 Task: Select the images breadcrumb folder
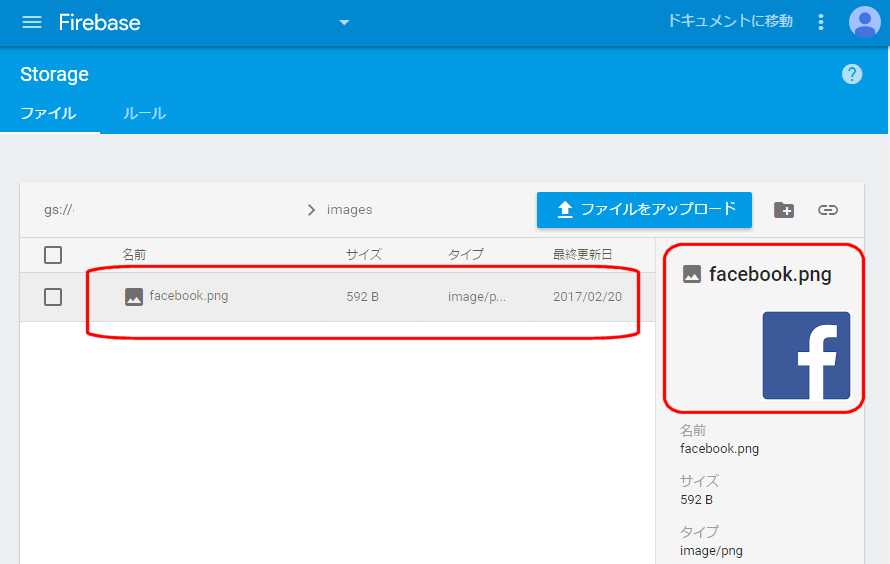[x=350, y=209]
